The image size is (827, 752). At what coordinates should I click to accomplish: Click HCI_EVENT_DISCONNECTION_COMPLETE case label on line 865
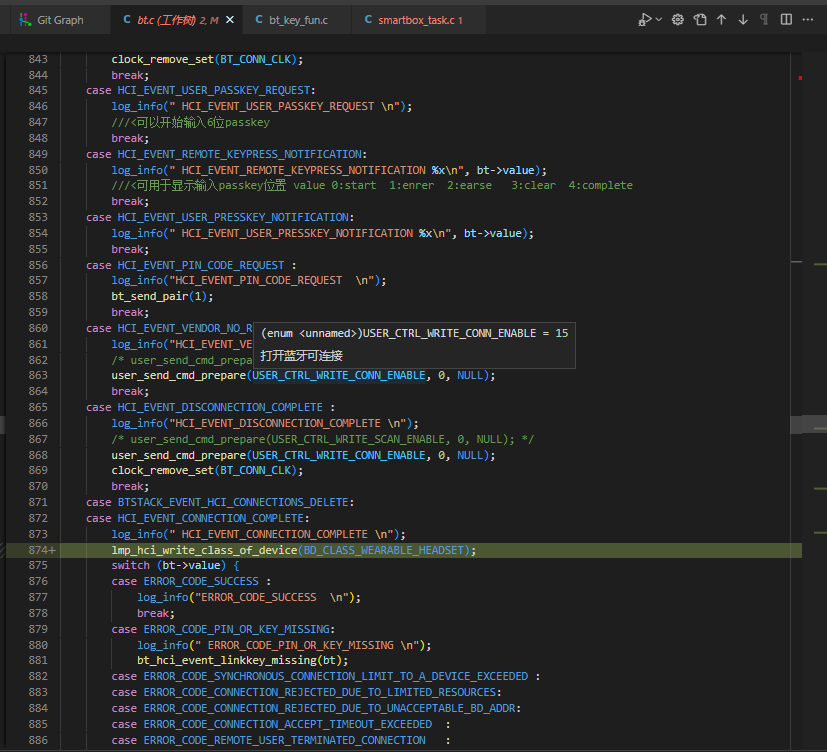coord(220,407)
